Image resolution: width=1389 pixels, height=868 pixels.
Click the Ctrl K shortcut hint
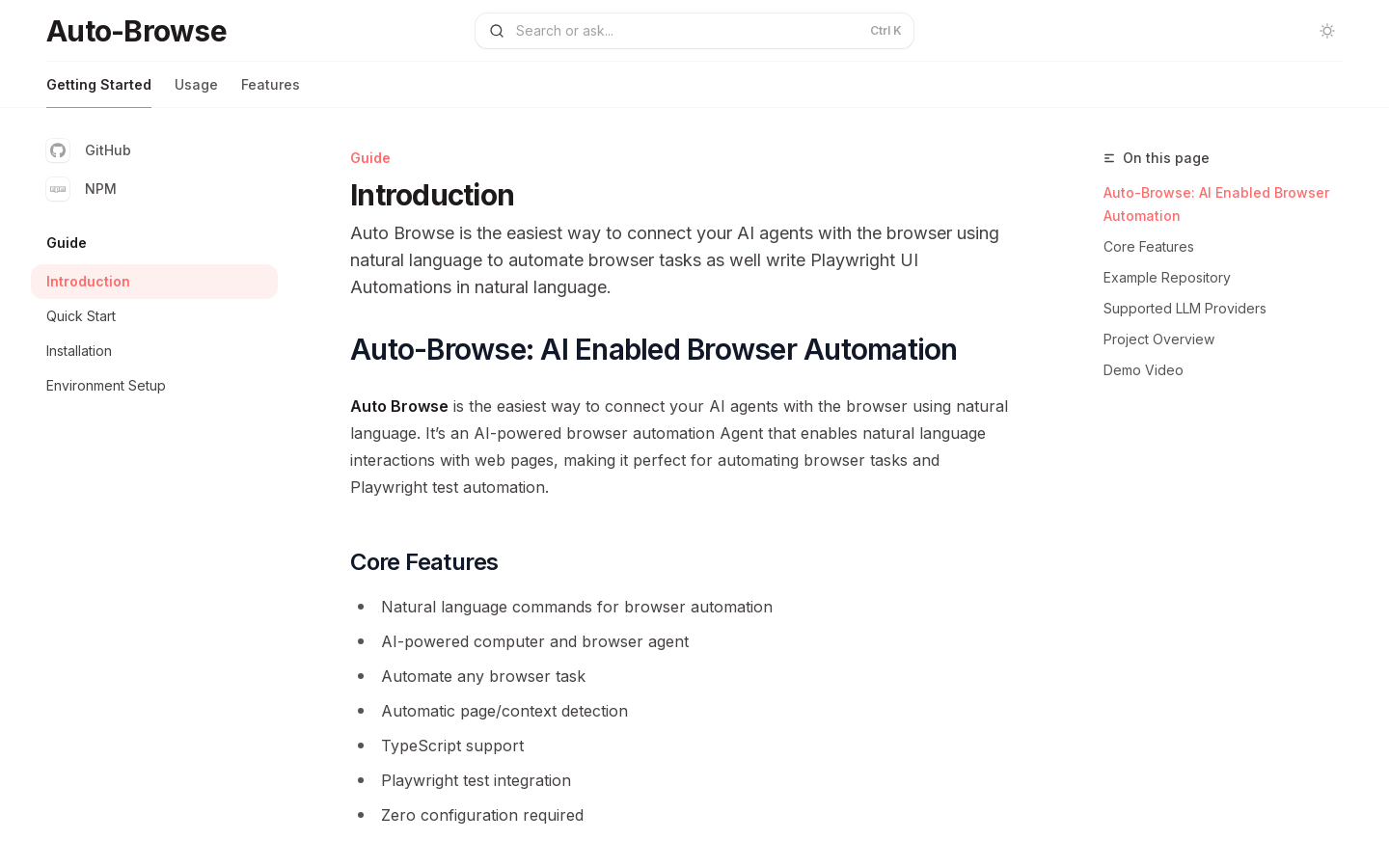click(885, 31)
